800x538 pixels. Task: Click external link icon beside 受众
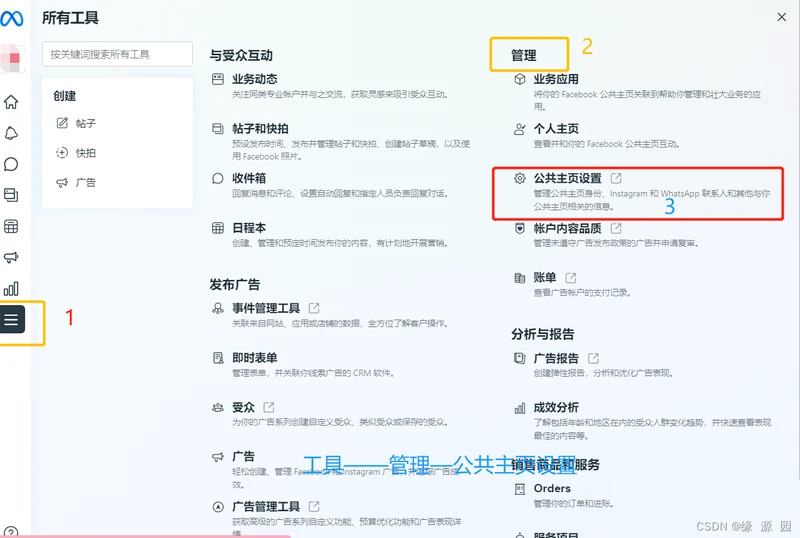tap(268, 407)
